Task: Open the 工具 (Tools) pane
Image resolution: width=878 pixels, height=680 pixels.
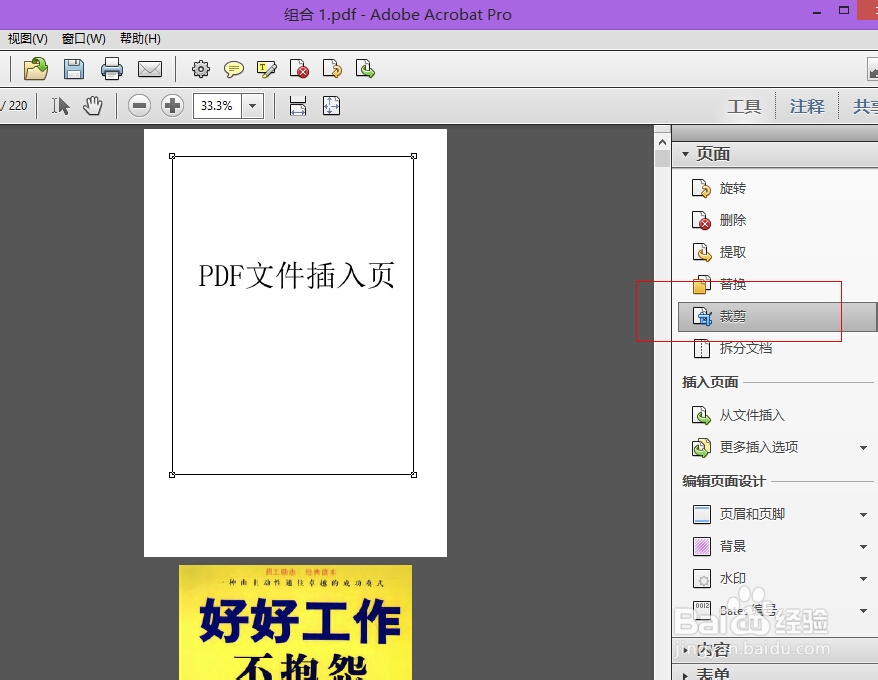Action: click(x=744, y=105)
